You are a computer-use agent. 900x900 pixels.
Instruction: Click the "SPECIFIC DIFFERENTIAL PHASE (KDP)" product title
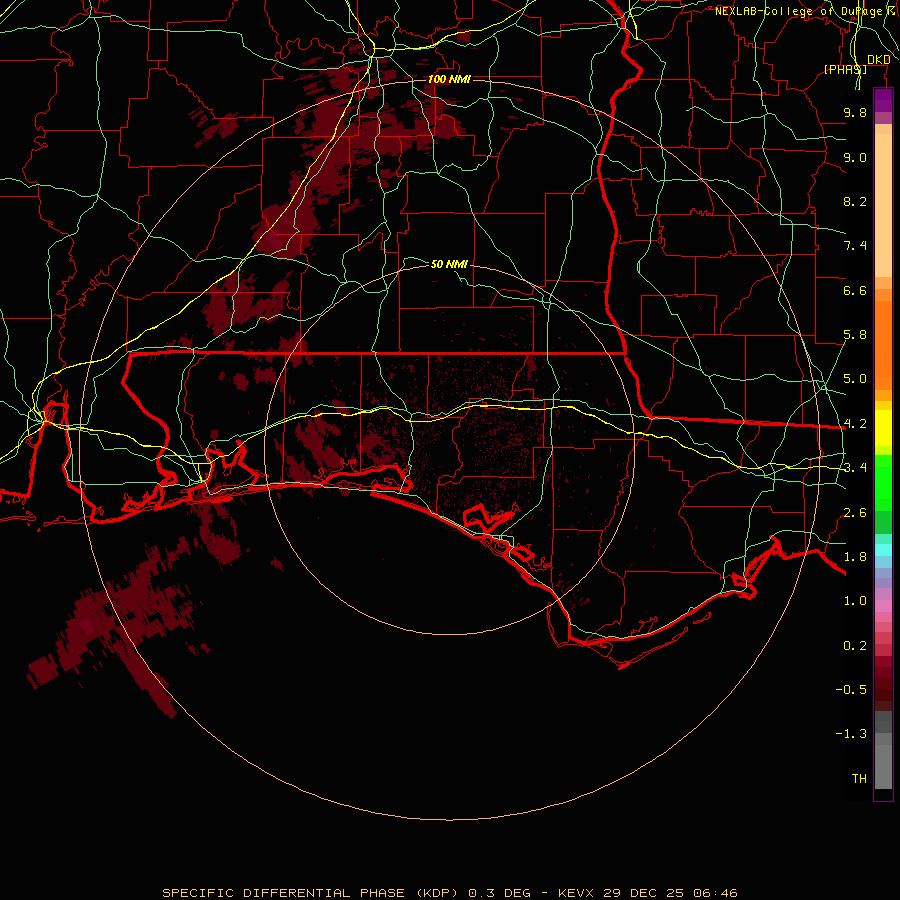pos(311,893)
